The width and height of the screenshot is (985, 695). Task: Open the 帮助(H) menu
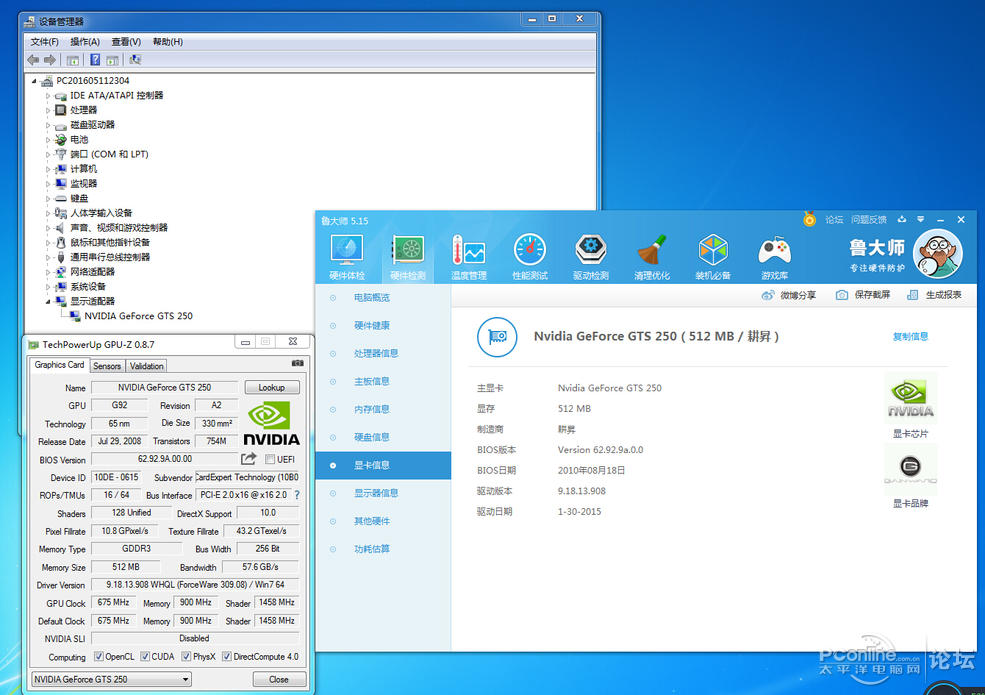(x=168, y=41)
